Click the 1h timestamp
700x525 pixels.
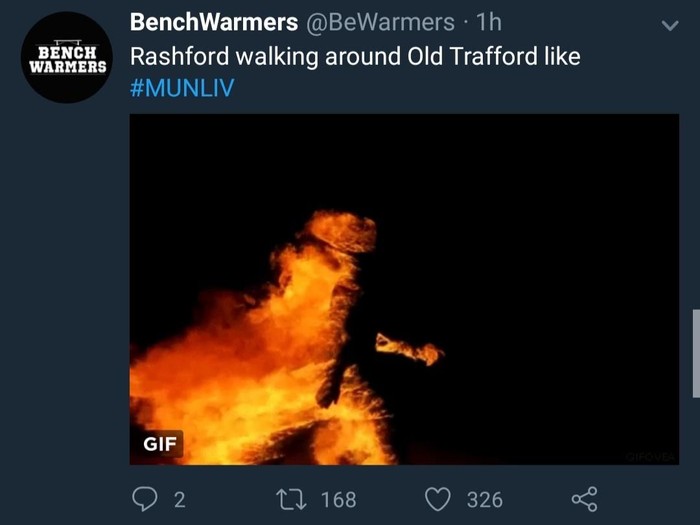489,22
